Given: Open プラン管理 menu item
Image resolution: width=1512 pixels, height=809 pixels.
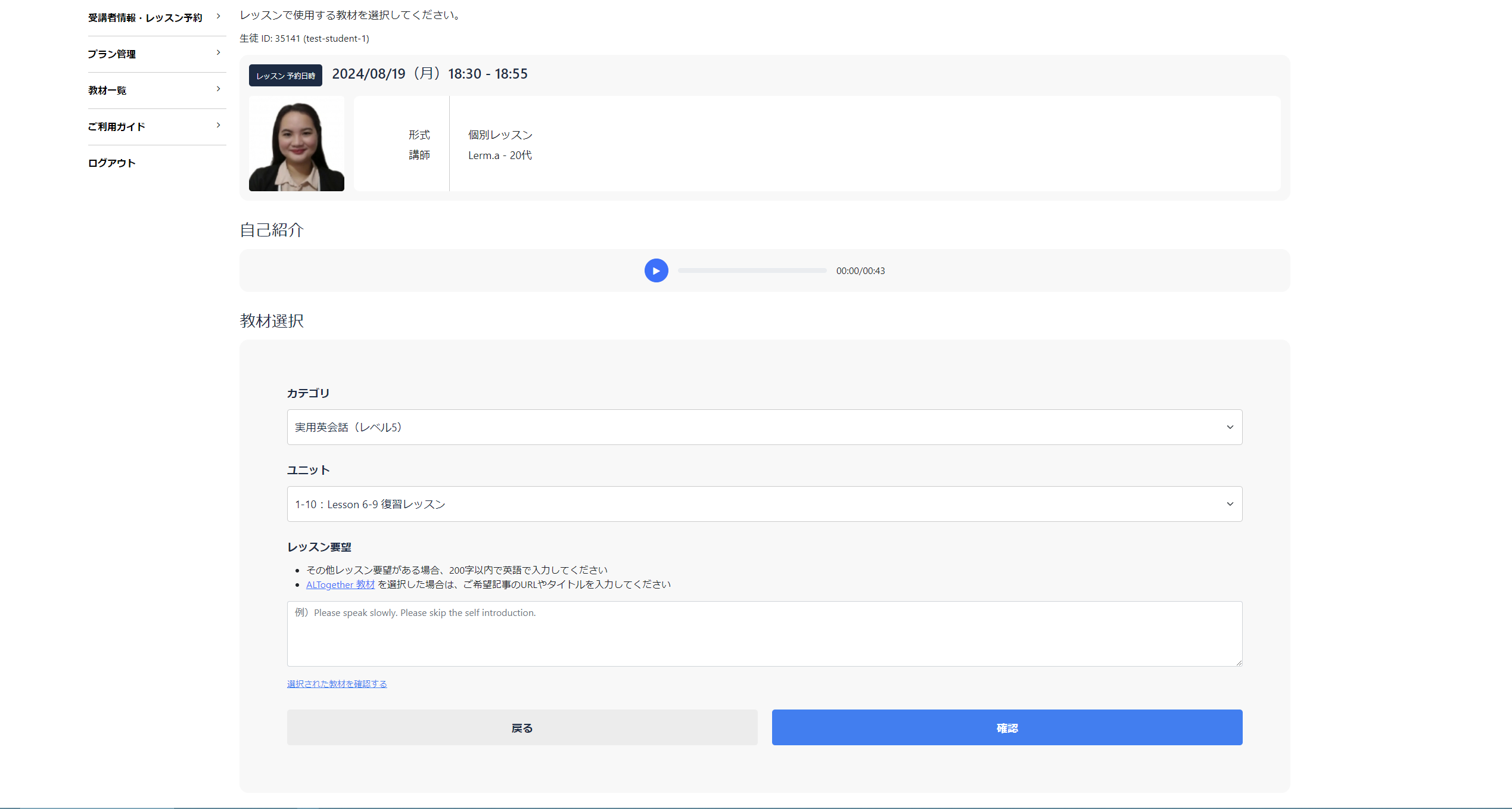Looking at the screenshot, I should click(112, 54).
